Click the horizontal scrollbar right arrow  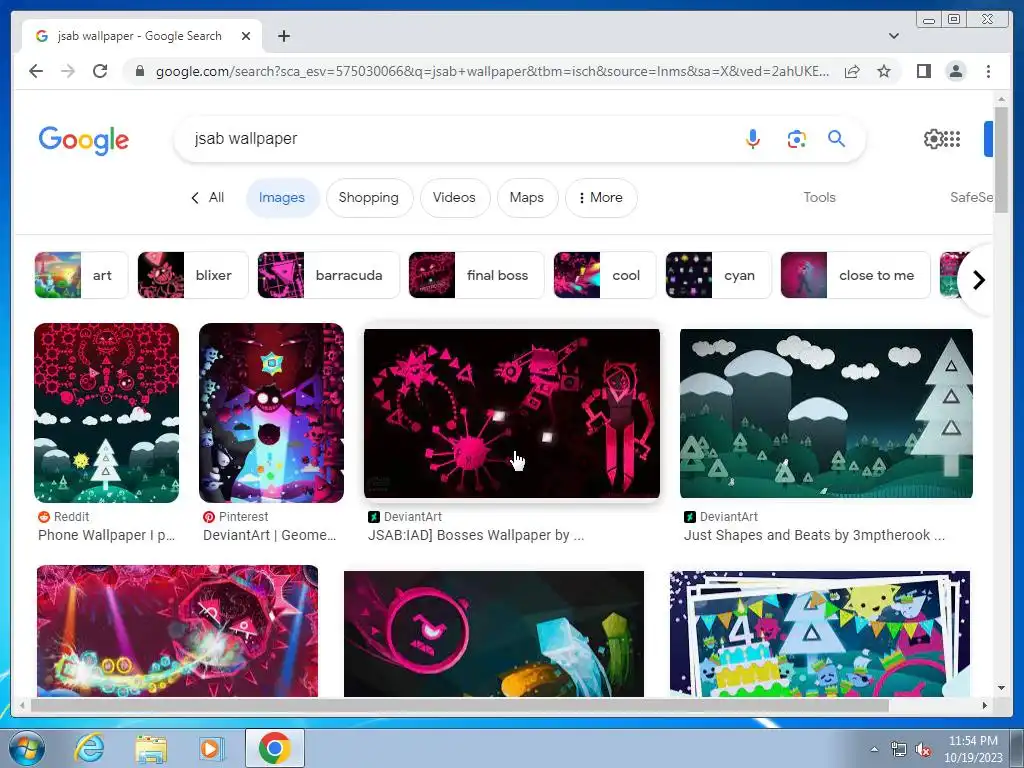[x=985, y=705]
